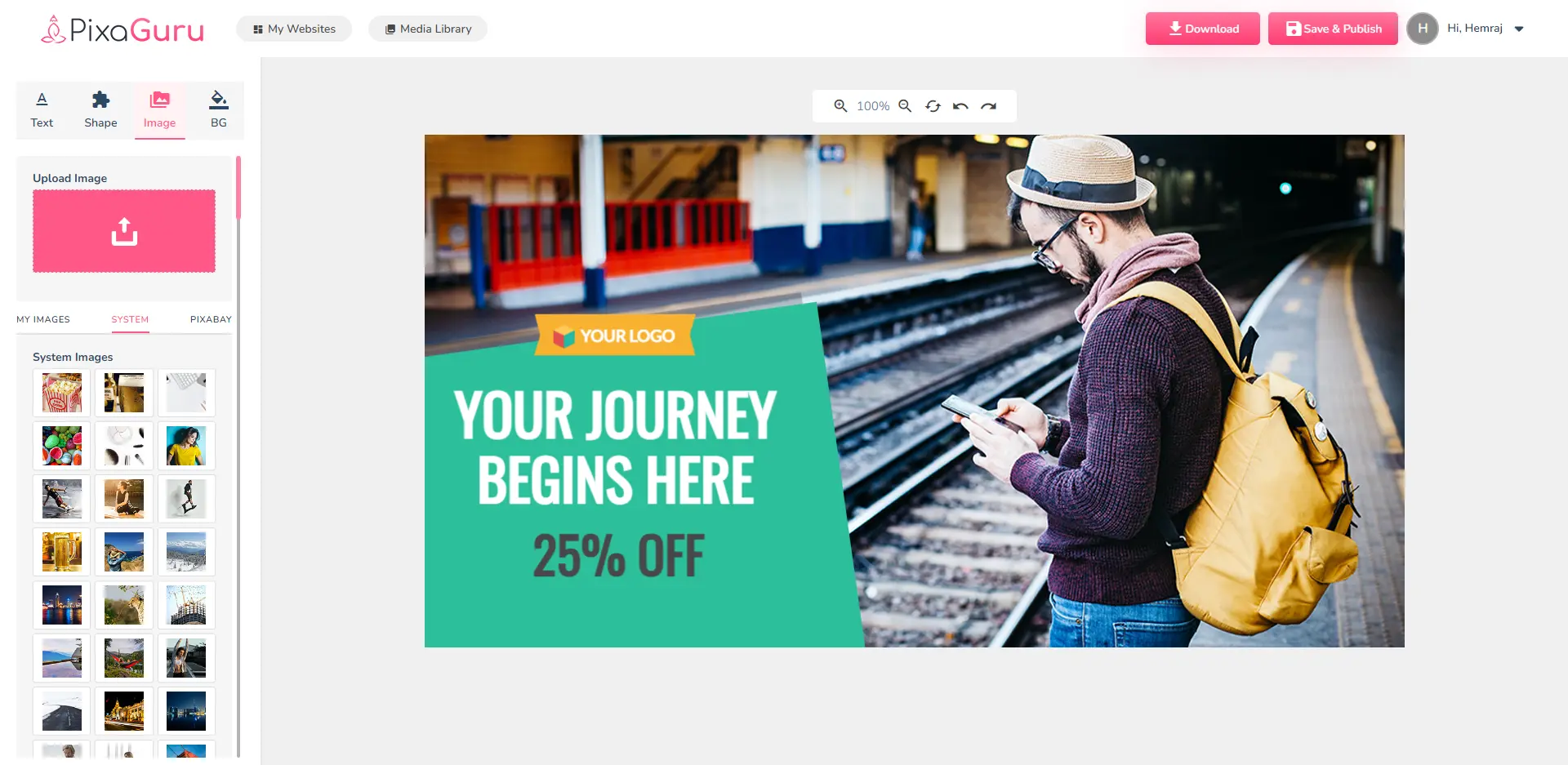Open the BG paint bucket tool

click(219, 110)
